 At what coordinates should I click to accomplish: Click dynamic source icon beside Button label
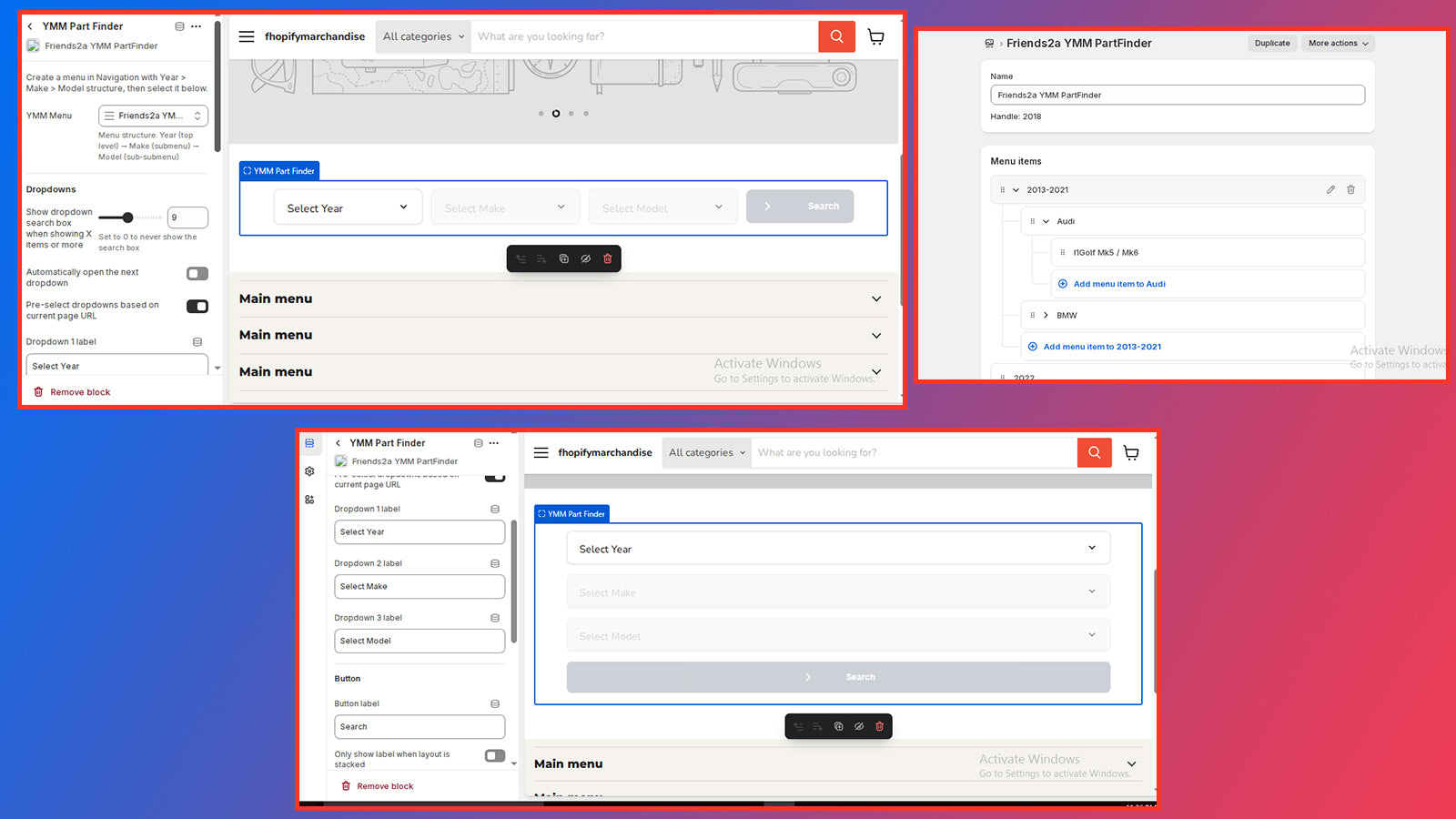point(495,703)
